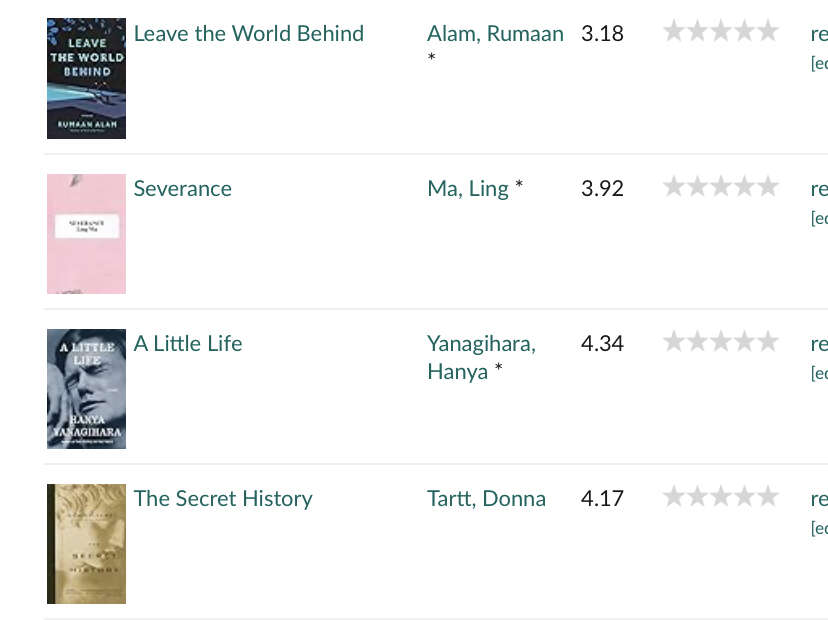Open The Secret History title link

(223, 499)
